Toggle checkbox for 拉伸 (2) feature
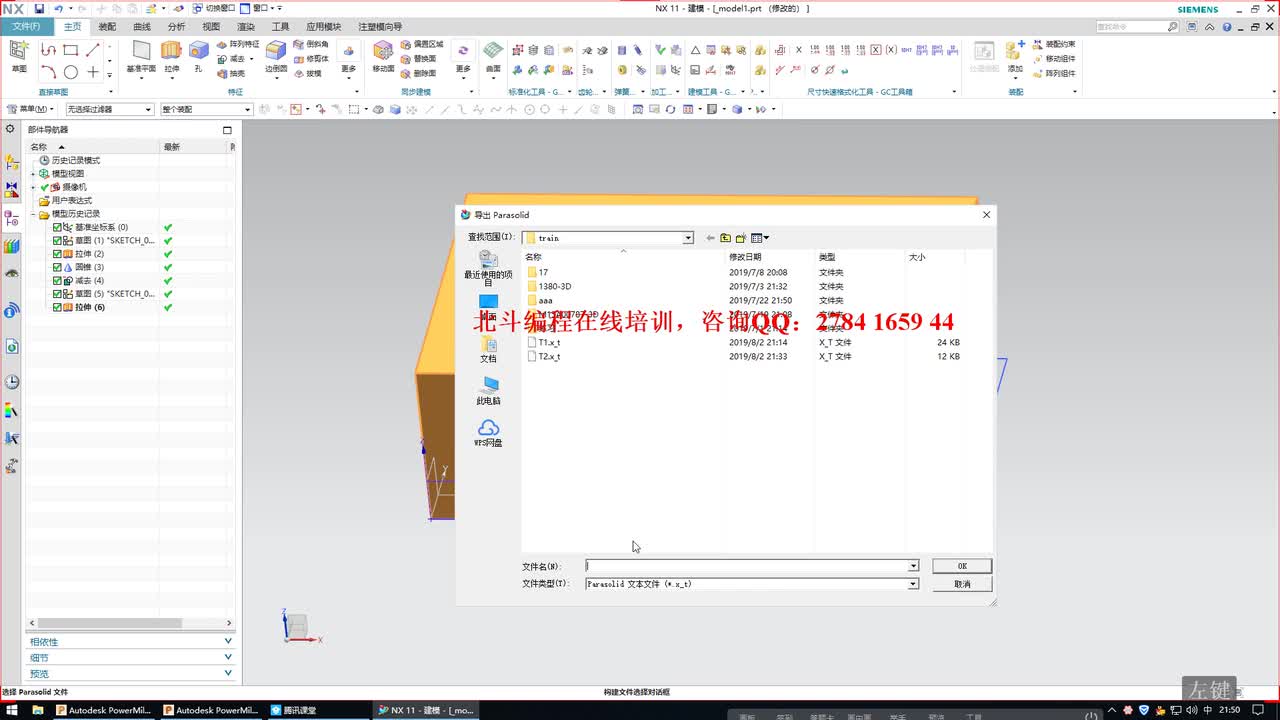Screen dimensions: 1280x720 [x=57, y=254]
